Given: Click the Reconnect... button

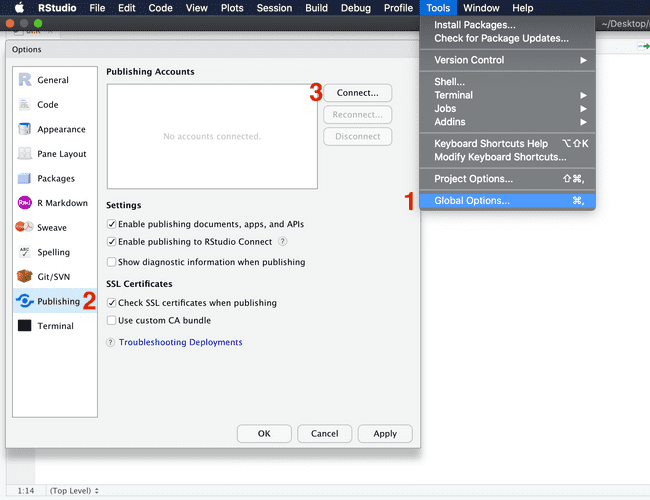Looking at the screenshot, I should pyautogui.click(x=357, y=114).
